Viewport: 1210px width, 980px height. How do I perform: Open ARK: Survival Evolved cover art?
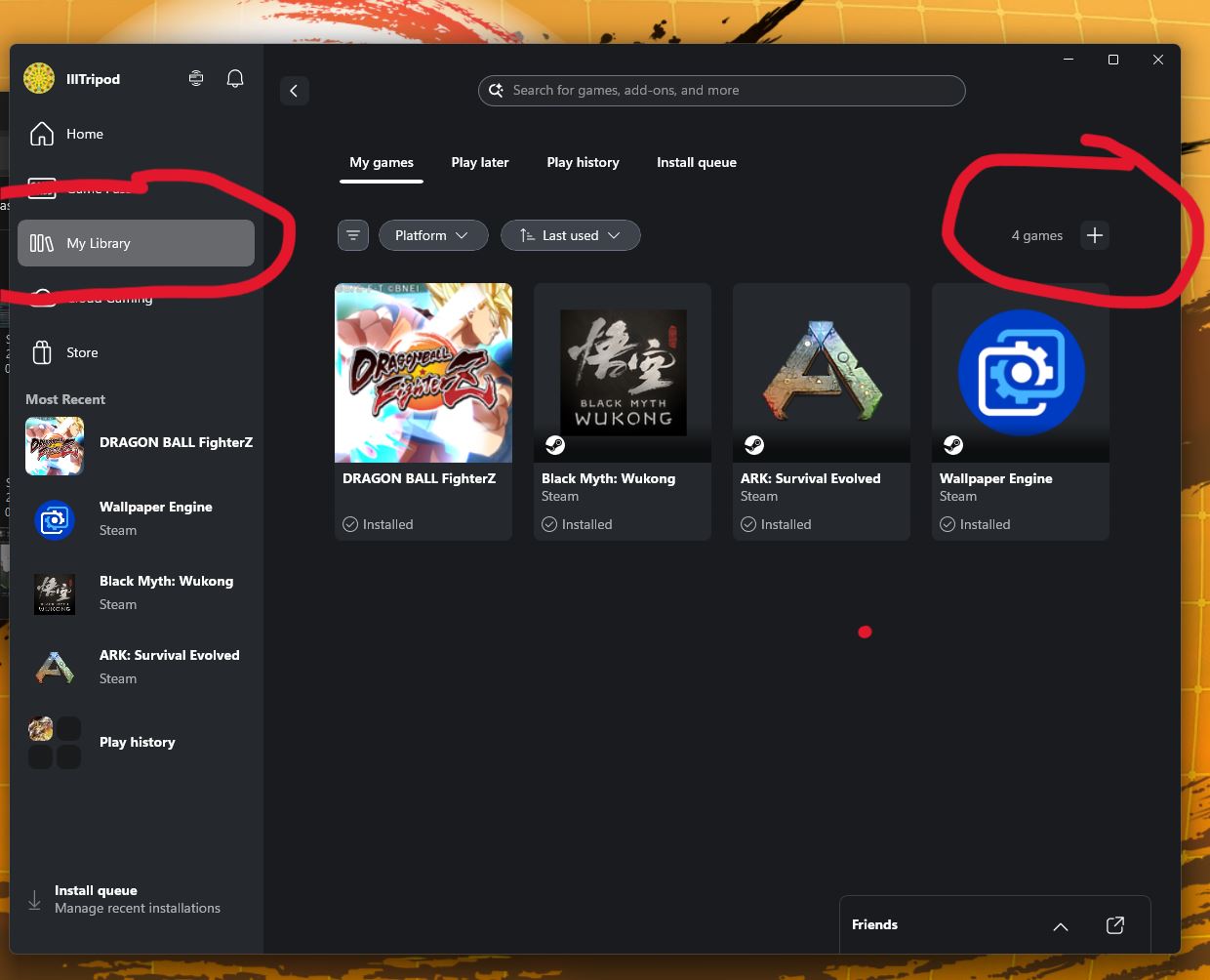[x=822, y=373]
